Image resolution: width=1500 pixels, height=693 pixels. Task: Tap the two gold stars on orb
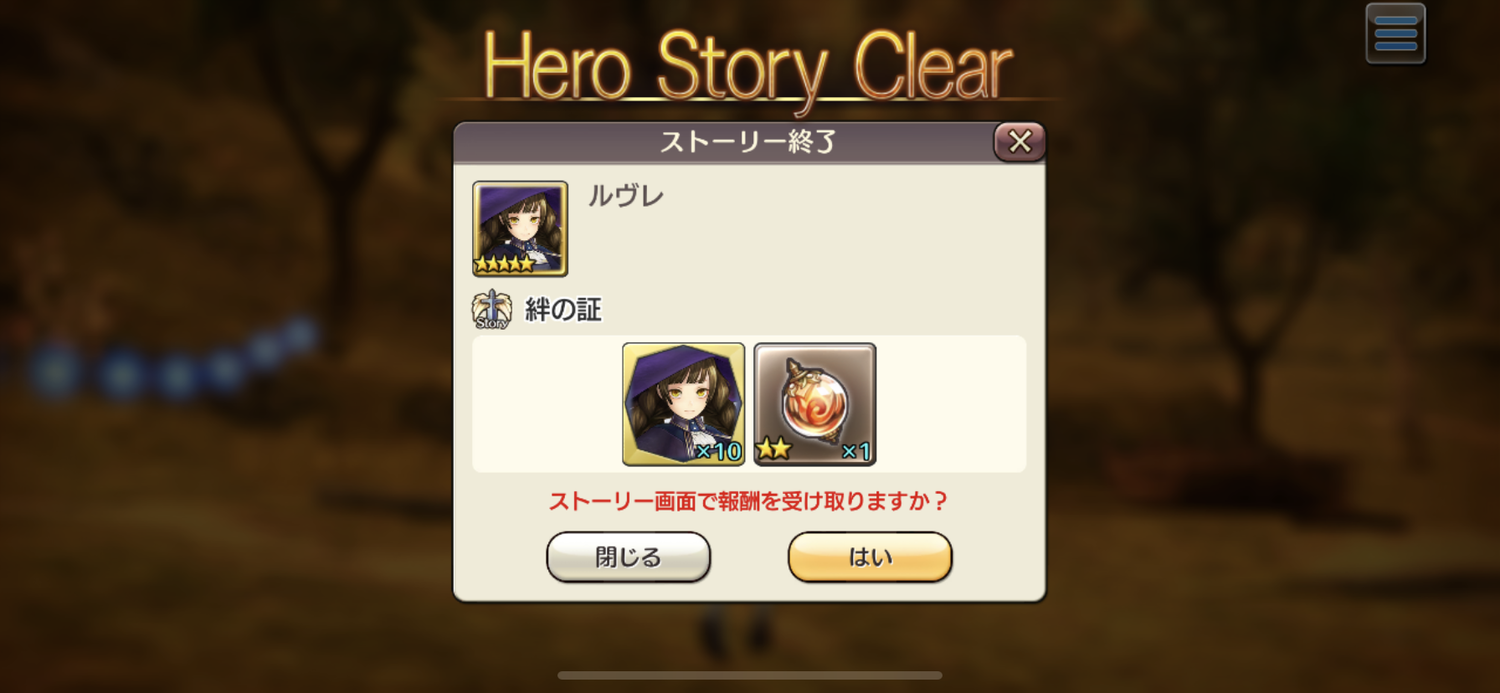[x=773, y=449]
